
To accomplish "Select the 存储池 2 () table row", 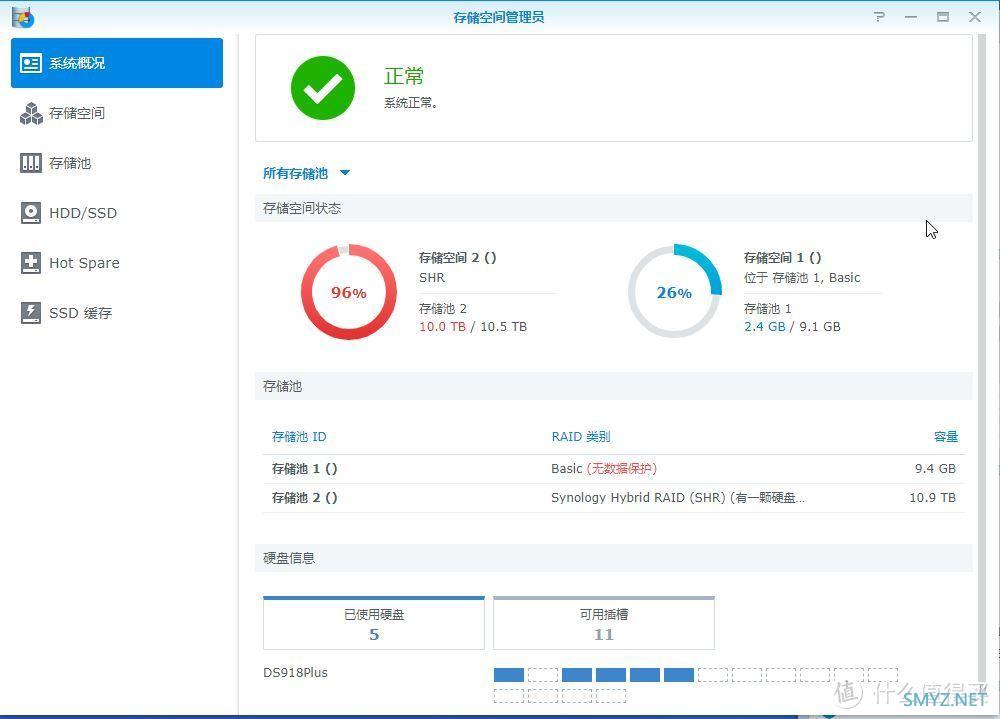I will tap(614, 498).
